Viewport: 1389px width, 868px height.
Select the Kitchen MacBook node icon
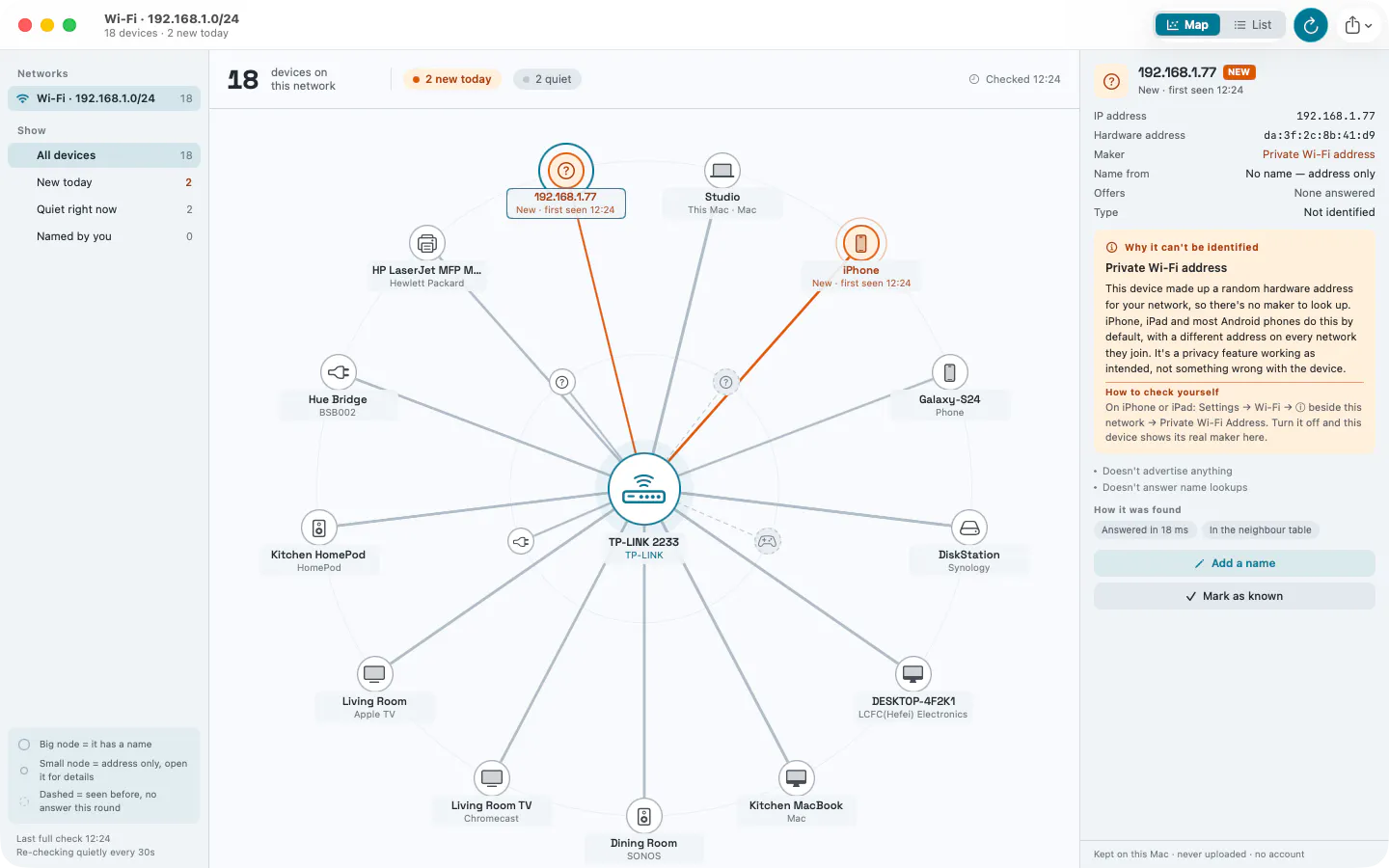797,778
